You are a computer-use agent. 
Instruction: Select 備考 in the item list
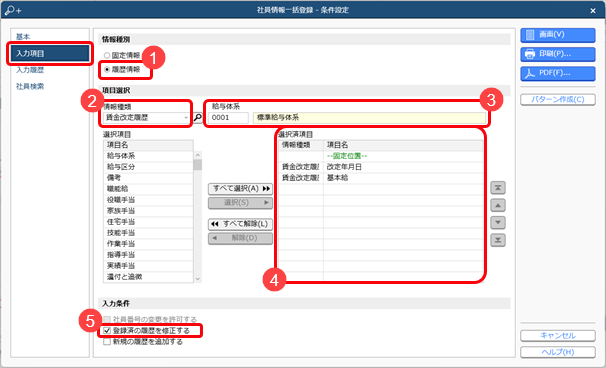pos(148,178)
